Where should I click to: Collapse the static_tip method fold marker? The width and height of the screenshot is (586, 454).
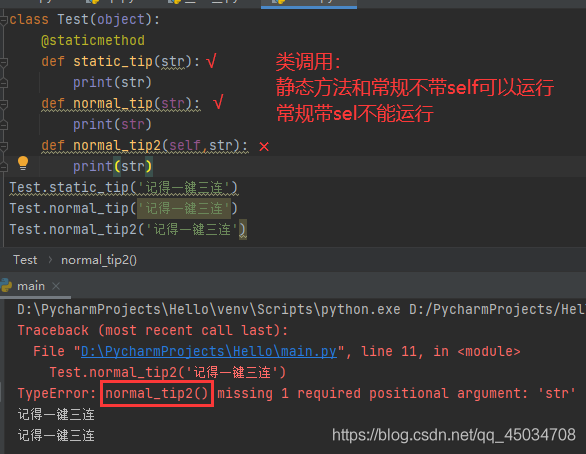[x=4, y=62]
